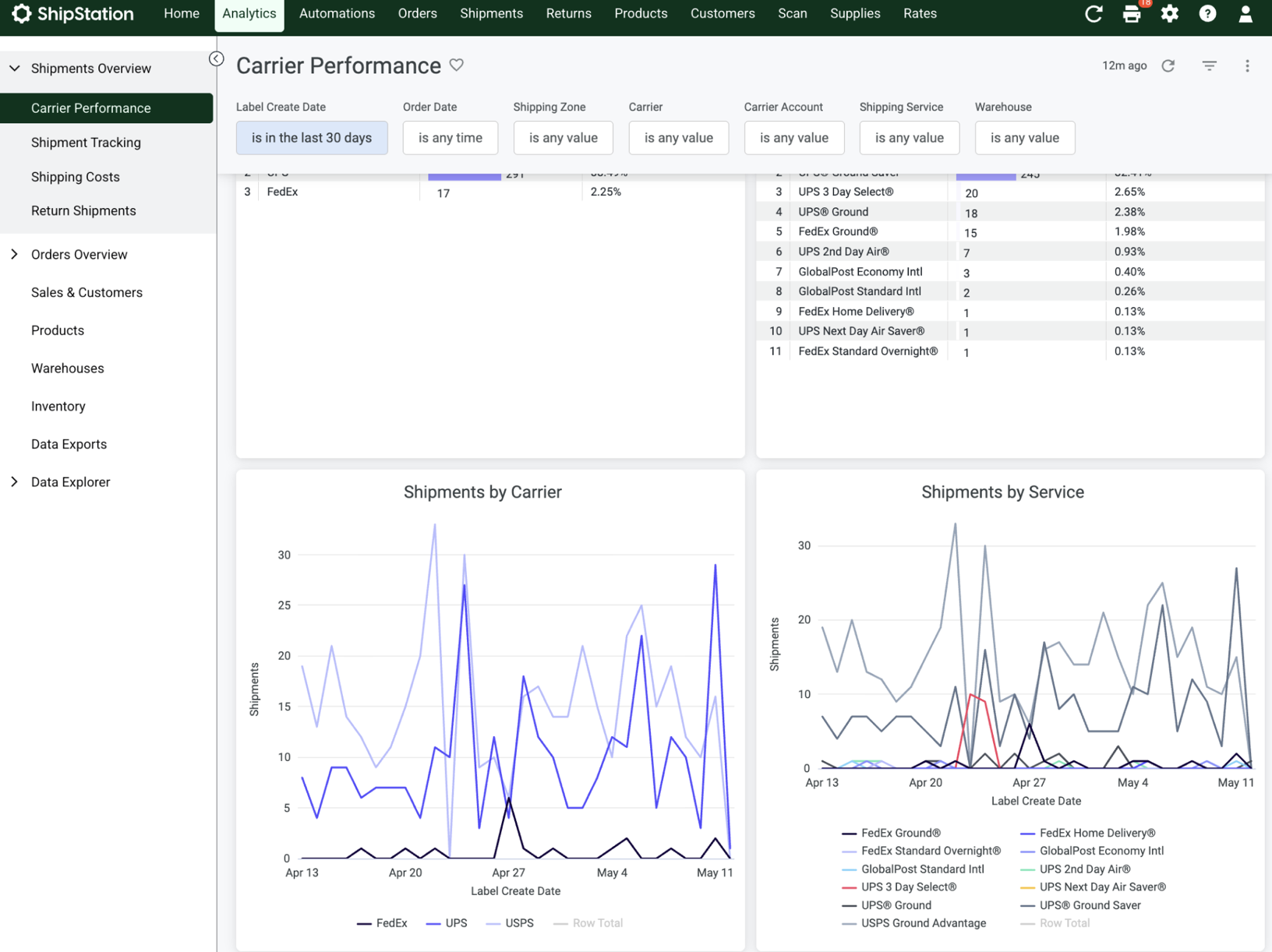The height and width of the screenshot is (952, 1272).
Task: Select Carrier Performance in sidebar
Action: click(106, 108)
